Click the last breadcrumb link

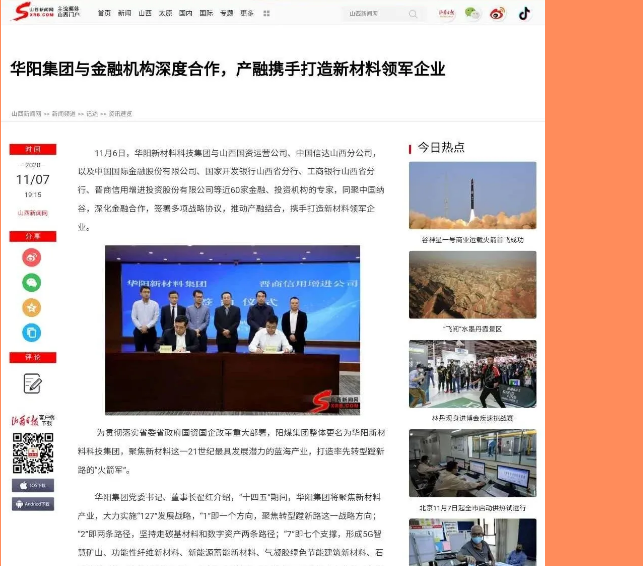(120, 114)
